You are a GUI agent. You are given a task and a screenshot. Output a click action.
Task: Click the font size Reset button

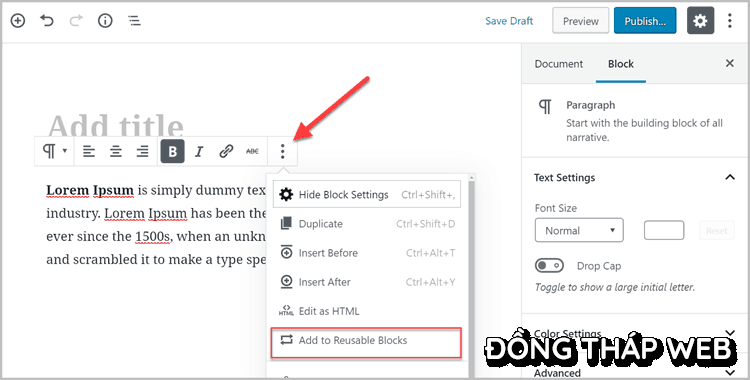(x=717, y=231)
